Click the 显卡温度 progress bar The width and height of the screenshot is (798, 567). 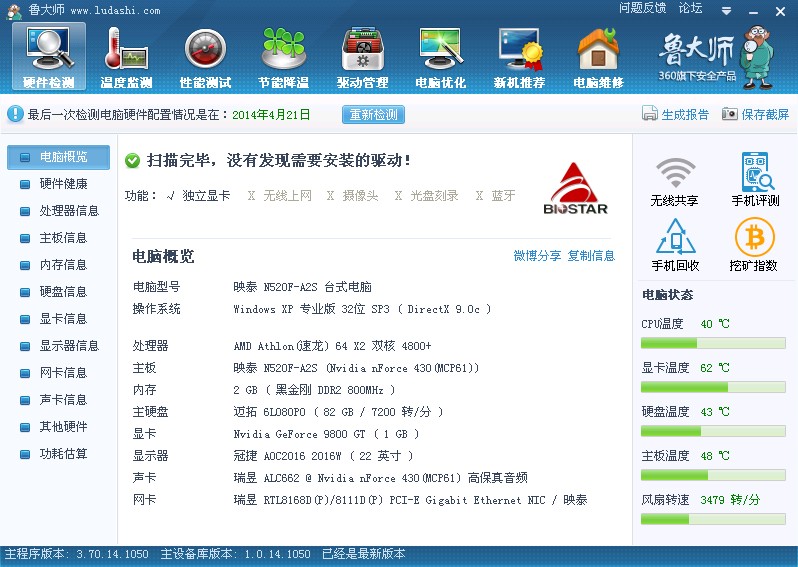[713, 387]
